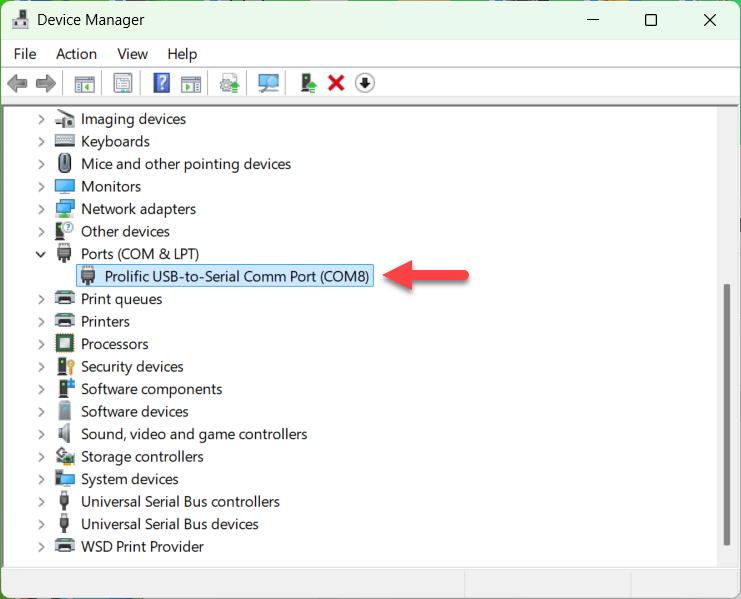Open the File menu

[x=25, y=54]
